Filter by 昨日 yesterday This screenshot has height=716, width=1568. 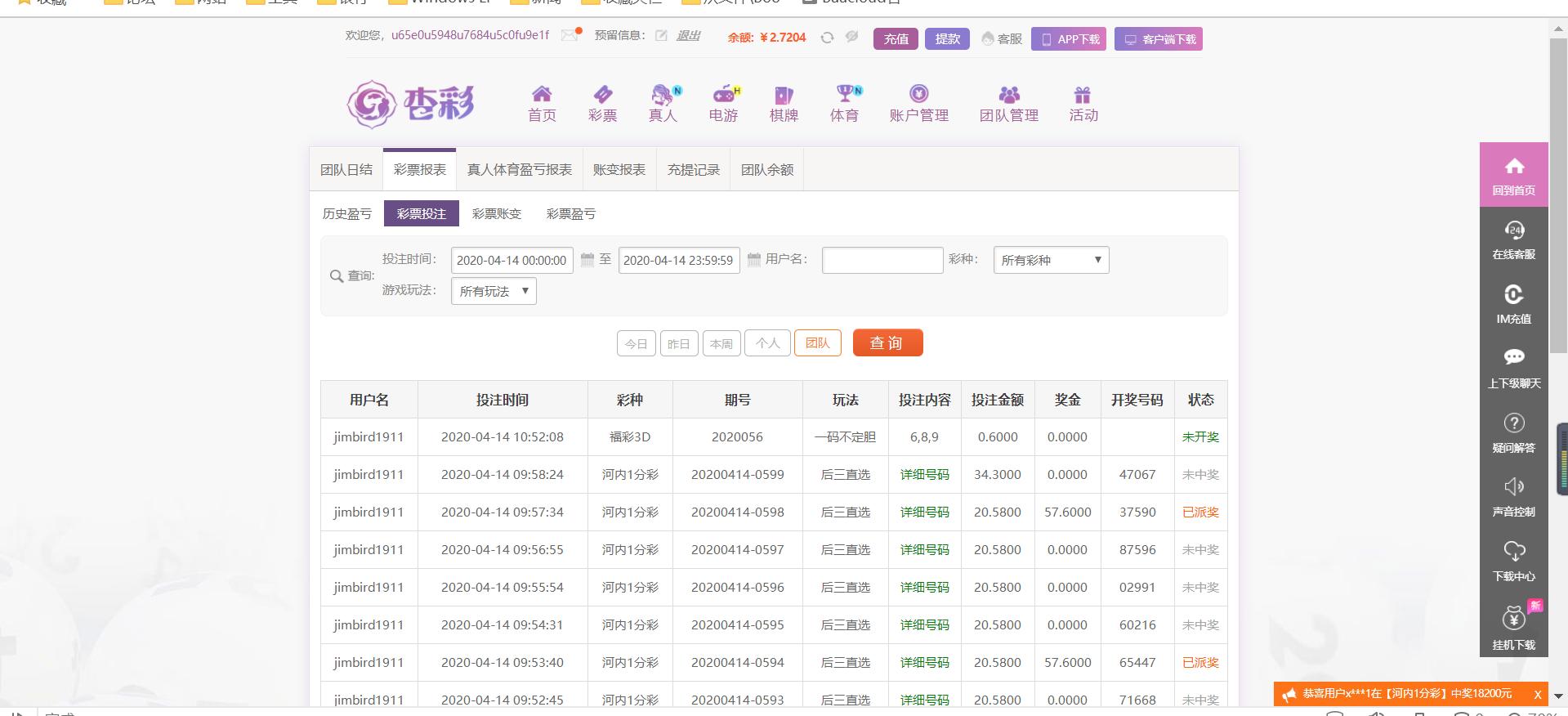coord(679,343)
